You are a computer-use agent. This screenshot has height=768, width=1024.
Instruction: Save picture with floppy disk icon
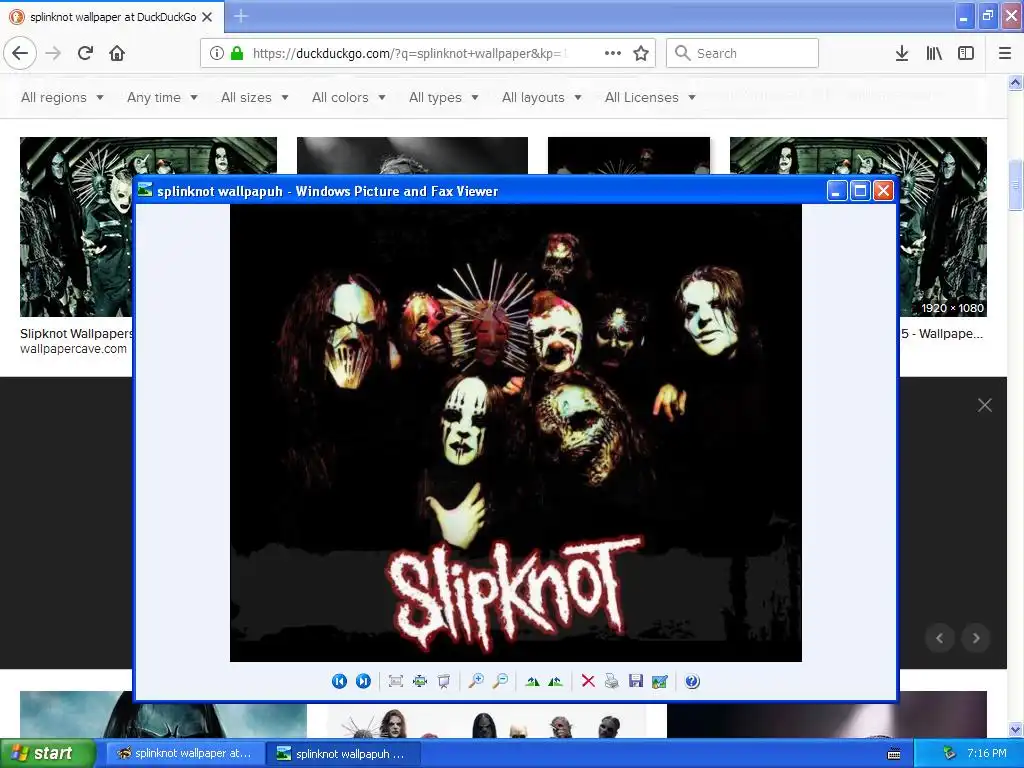[x=635, y=681]
